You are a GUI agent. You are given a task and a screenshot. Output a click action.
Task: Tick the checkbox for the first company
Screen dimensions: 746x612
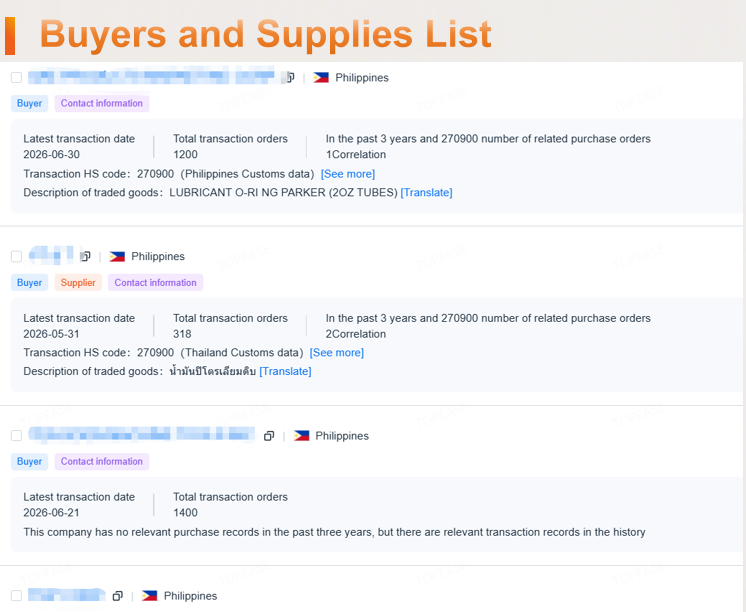(16, 78)
